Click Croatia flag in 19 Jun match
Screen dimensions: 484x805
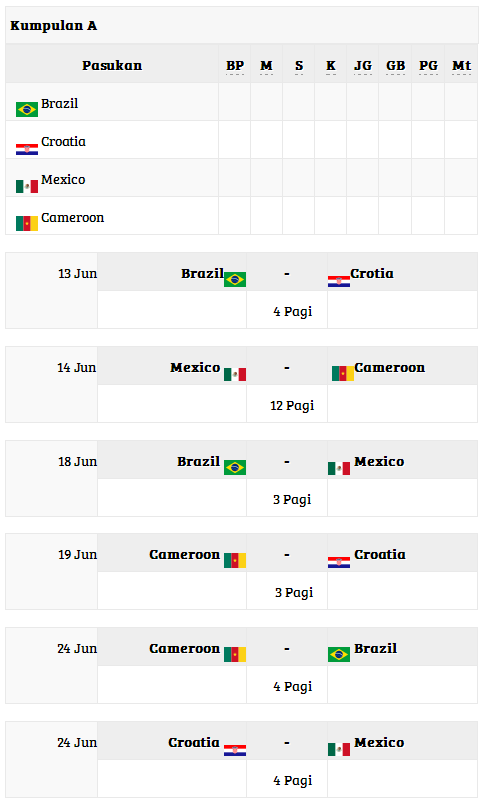pyautogui.click(x=339, y=562)
